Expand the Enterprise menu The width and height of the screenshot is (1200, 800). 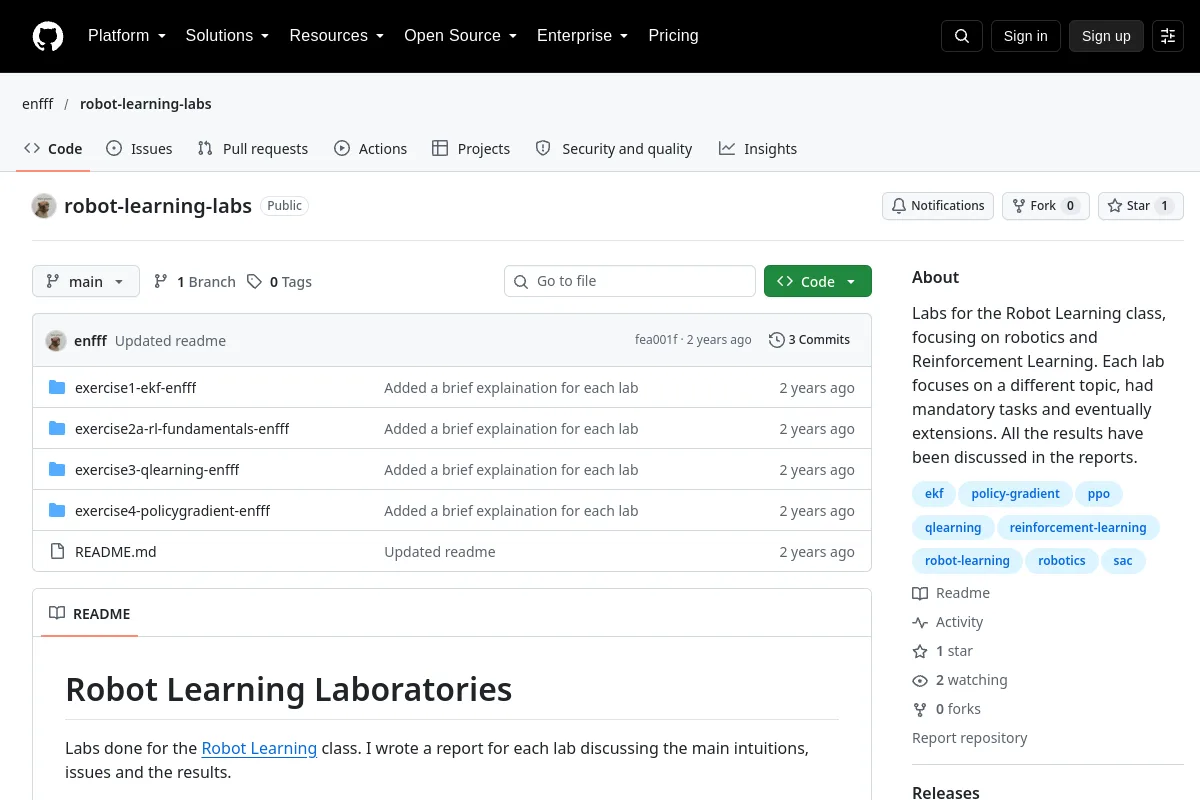click(583, 36)
